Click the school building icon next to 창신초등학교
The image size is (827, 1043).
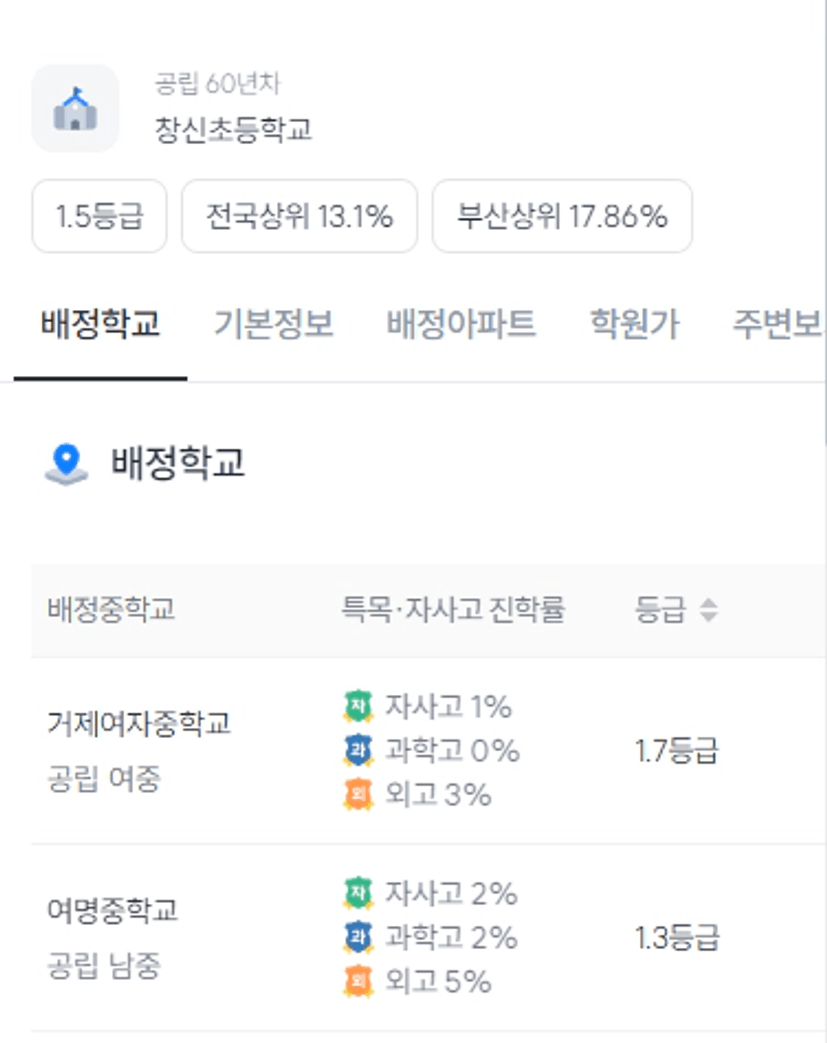(75, 108)
